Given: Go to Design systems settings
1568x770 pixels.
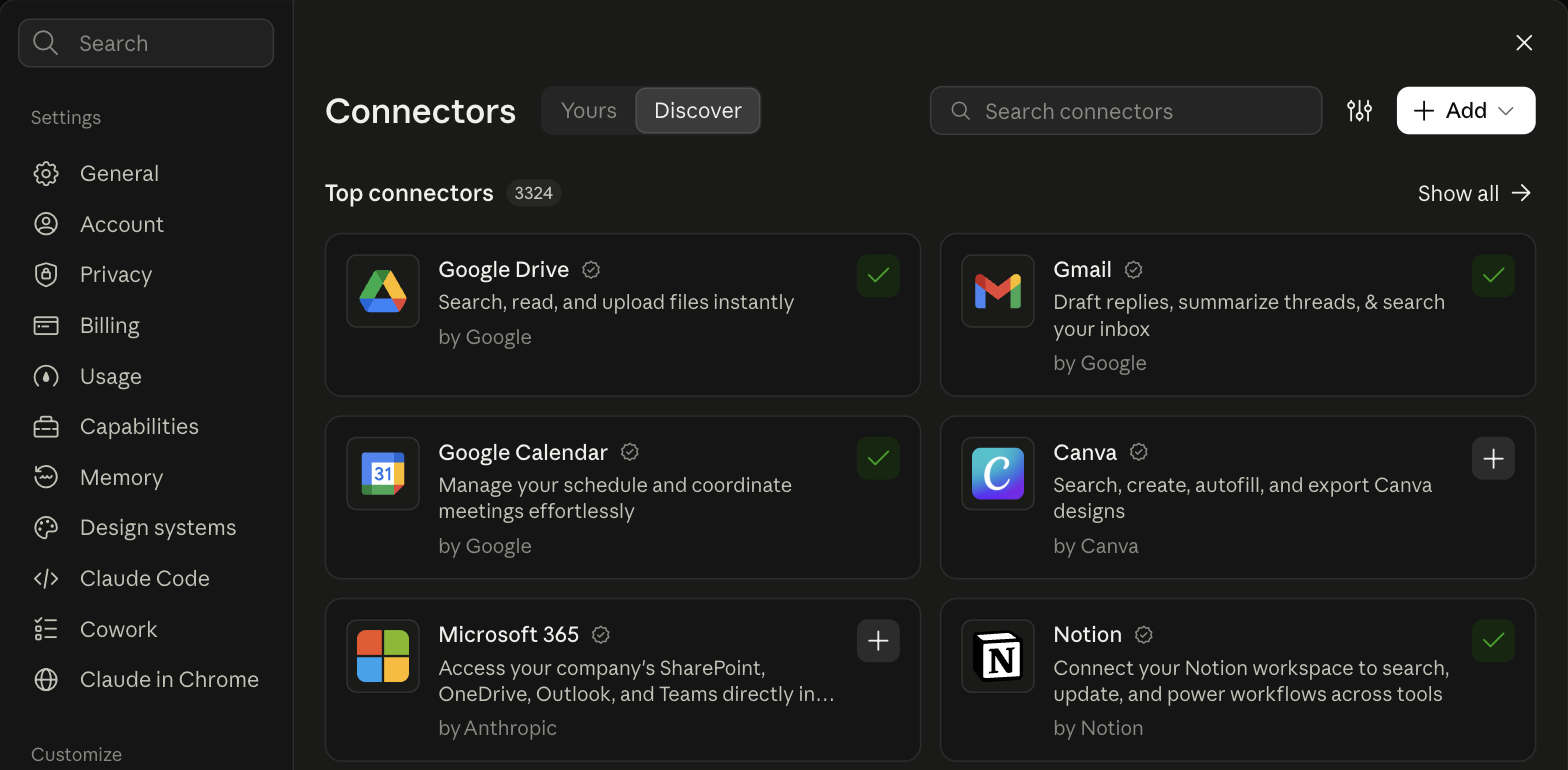Looking at the screenshot, I should pyautogui.click(x=146, y=528).
